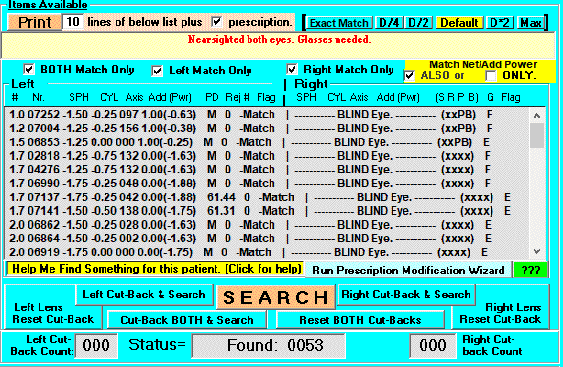Screen dimensions: 563x367
Task: Select the Max tolerance button
Action: click(531, 23)
